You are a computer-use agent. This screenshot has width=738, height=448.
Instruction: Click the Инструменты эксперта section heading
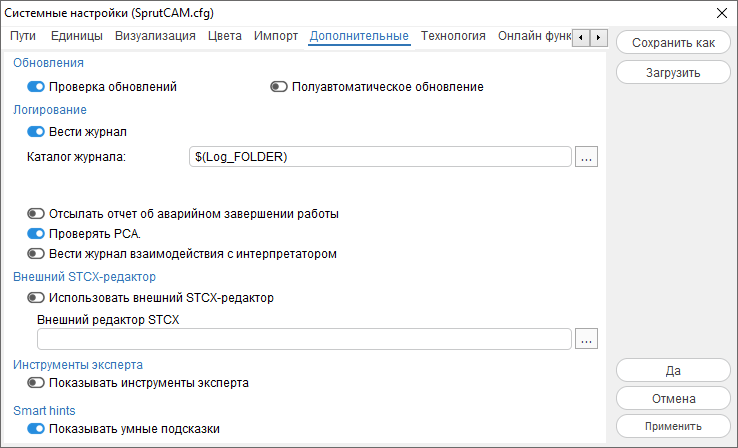78,365
